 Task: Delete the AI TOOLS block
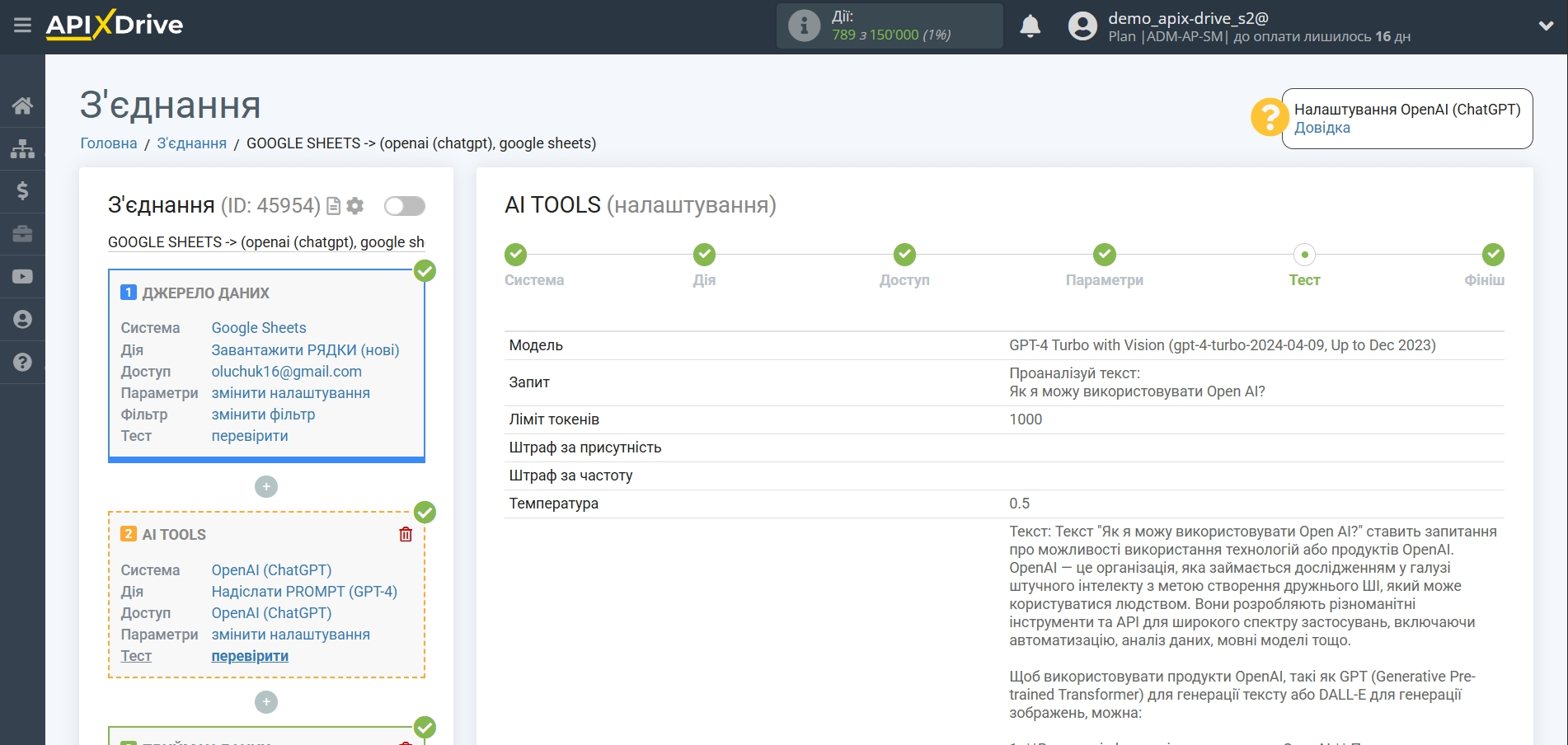pos(406,534)
